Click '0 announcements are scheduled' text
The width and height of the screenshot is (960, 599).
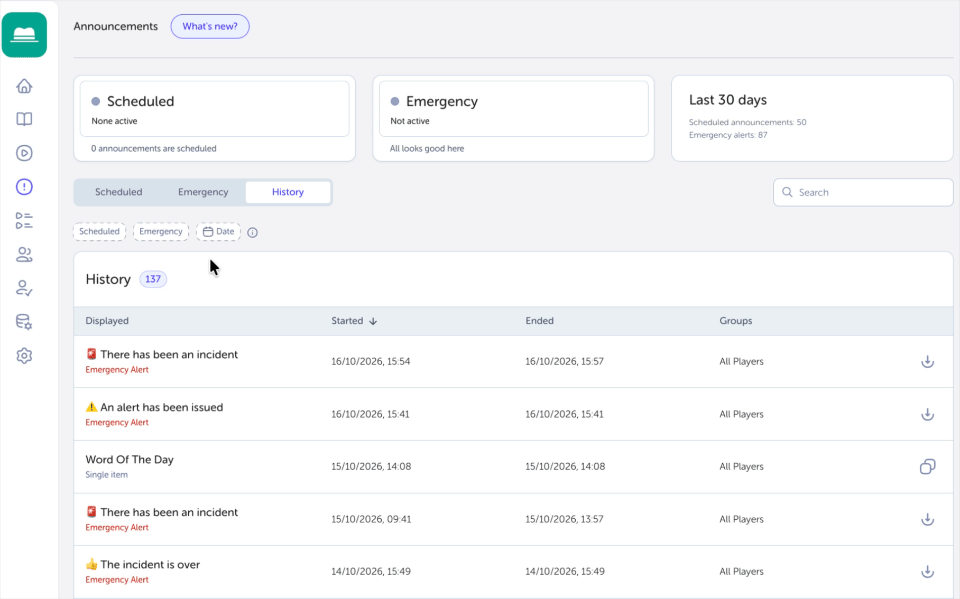(x=154, y=149)
